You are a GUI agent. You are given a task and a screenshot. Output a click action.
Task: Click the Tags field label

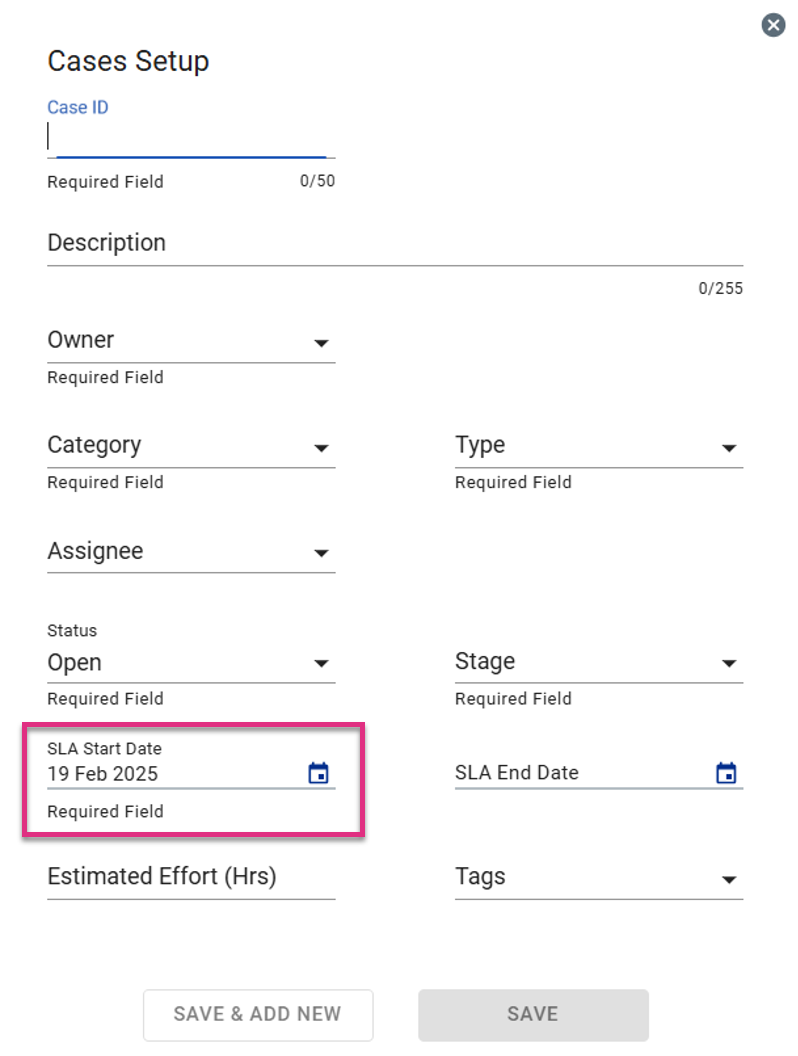[x=480, y=876]
